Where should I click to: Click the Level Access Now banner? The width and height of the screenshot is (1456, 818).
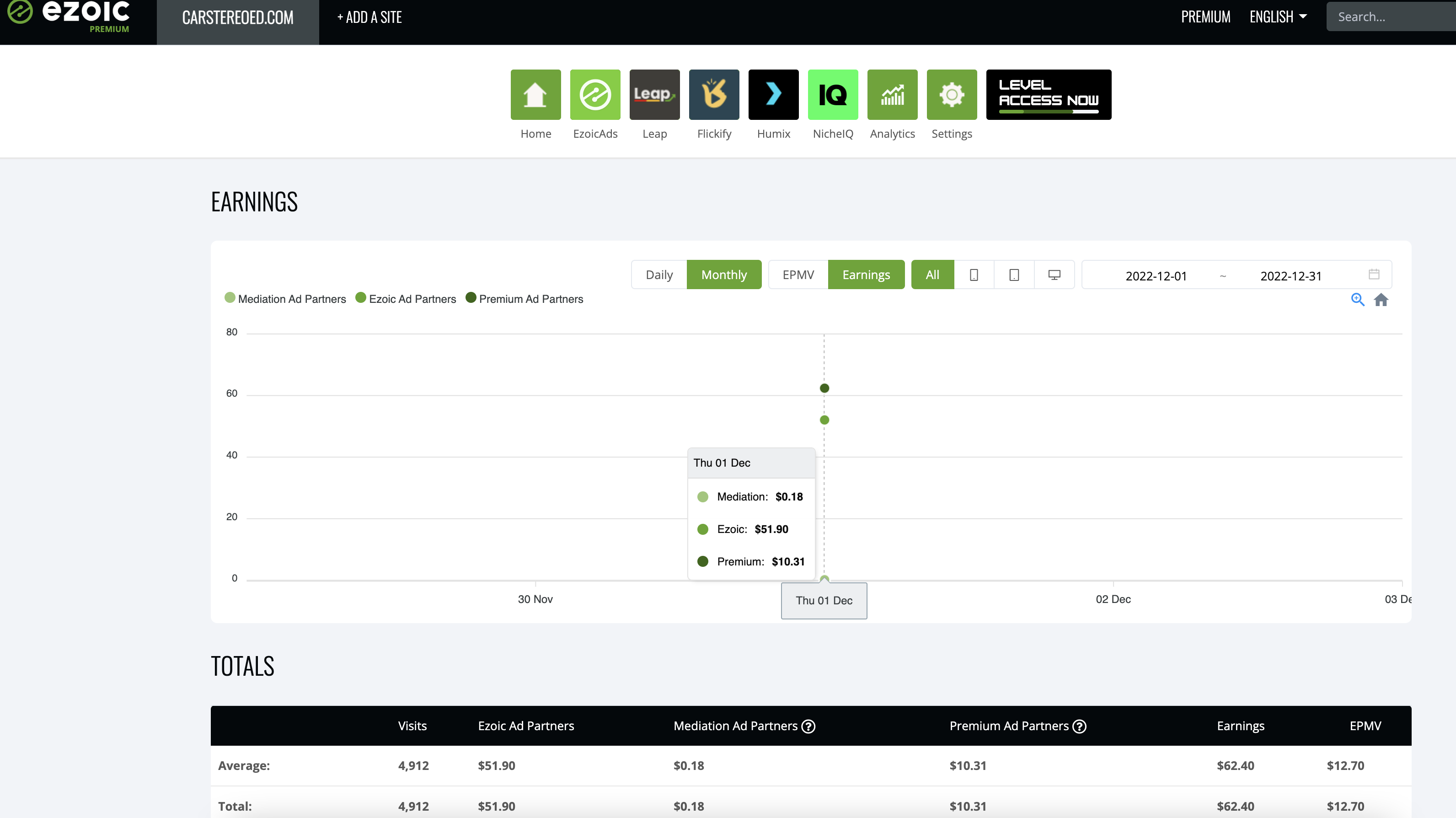tap(1049, 94)
